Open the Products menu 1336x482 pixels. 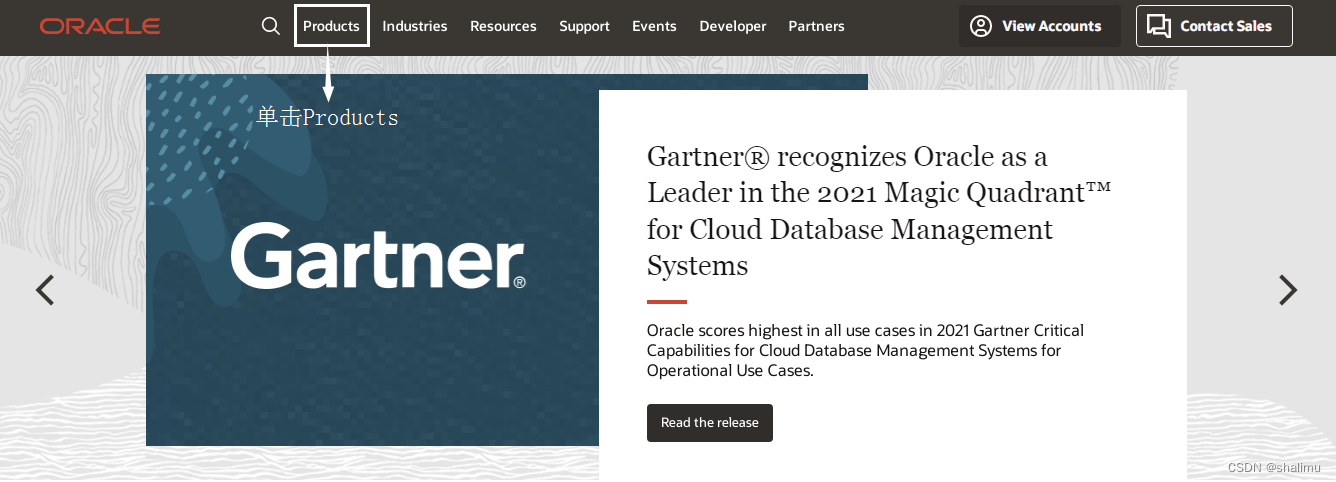coord(332,26)
